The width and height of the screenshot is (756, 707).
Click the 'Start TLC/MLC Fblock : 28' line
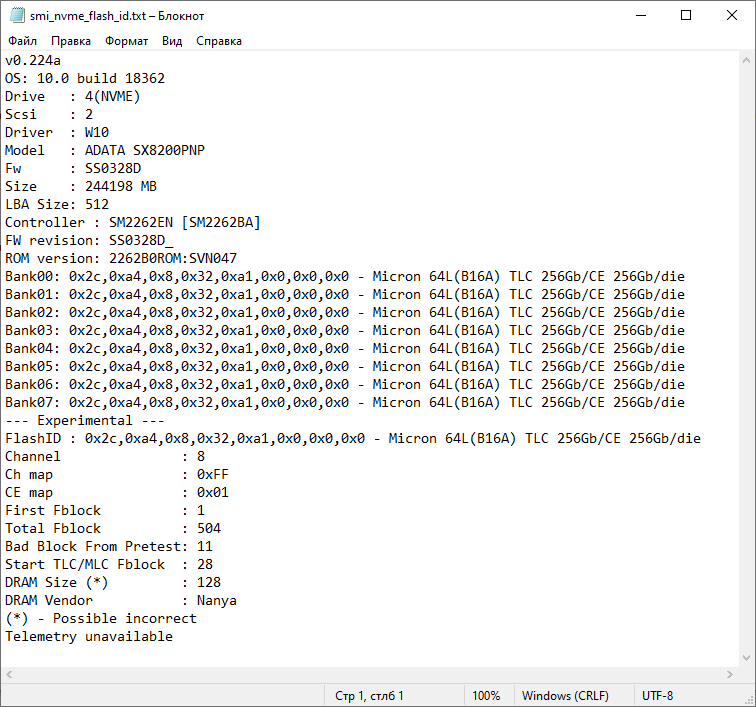click(x=109, y=564)
